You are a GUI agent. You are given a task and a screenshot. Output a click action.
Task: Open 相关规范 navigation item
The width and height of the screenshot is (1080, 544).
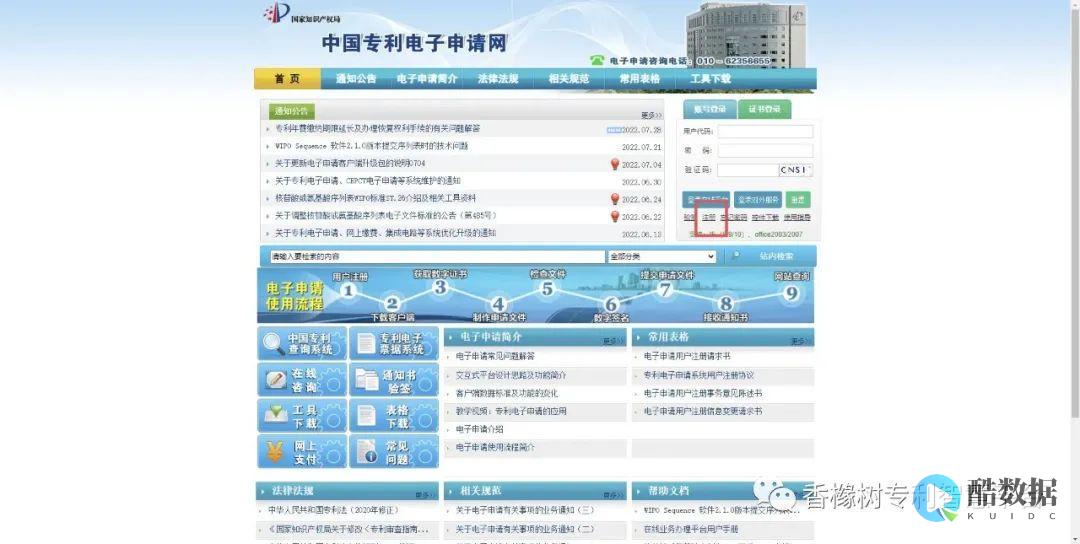[569, 79]
